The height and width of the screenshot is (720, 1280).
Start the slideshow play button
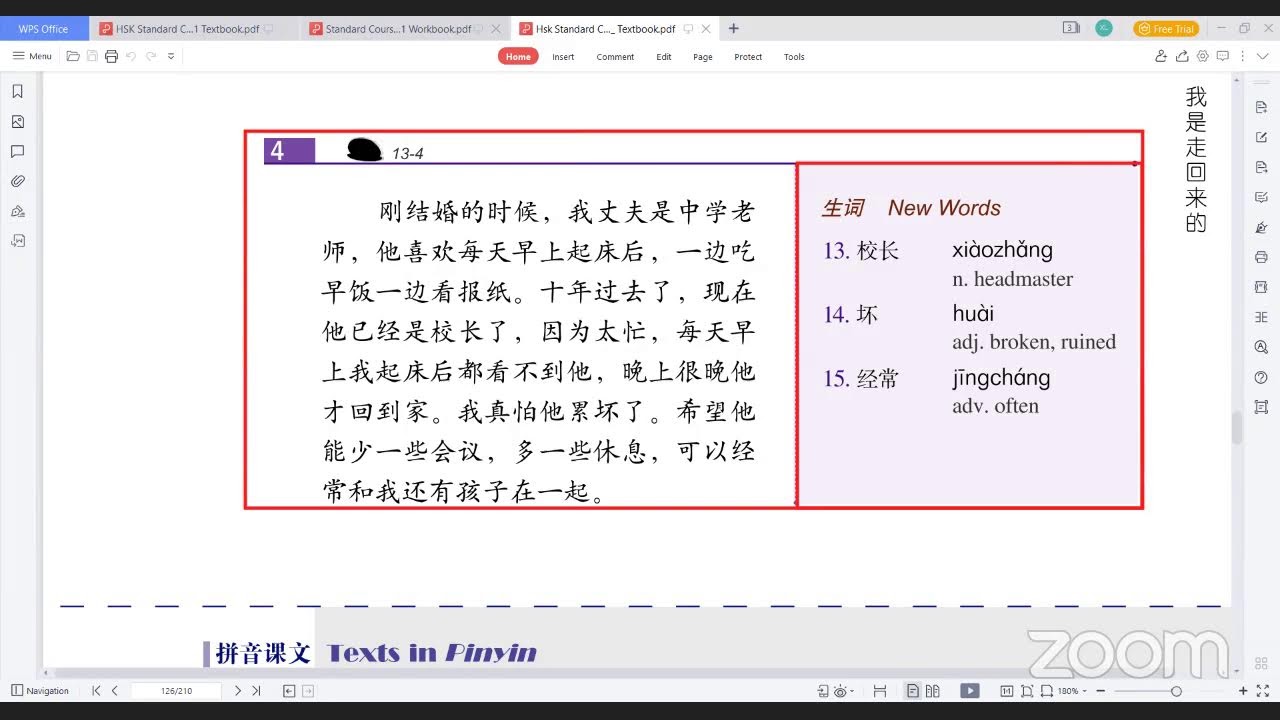970,690
